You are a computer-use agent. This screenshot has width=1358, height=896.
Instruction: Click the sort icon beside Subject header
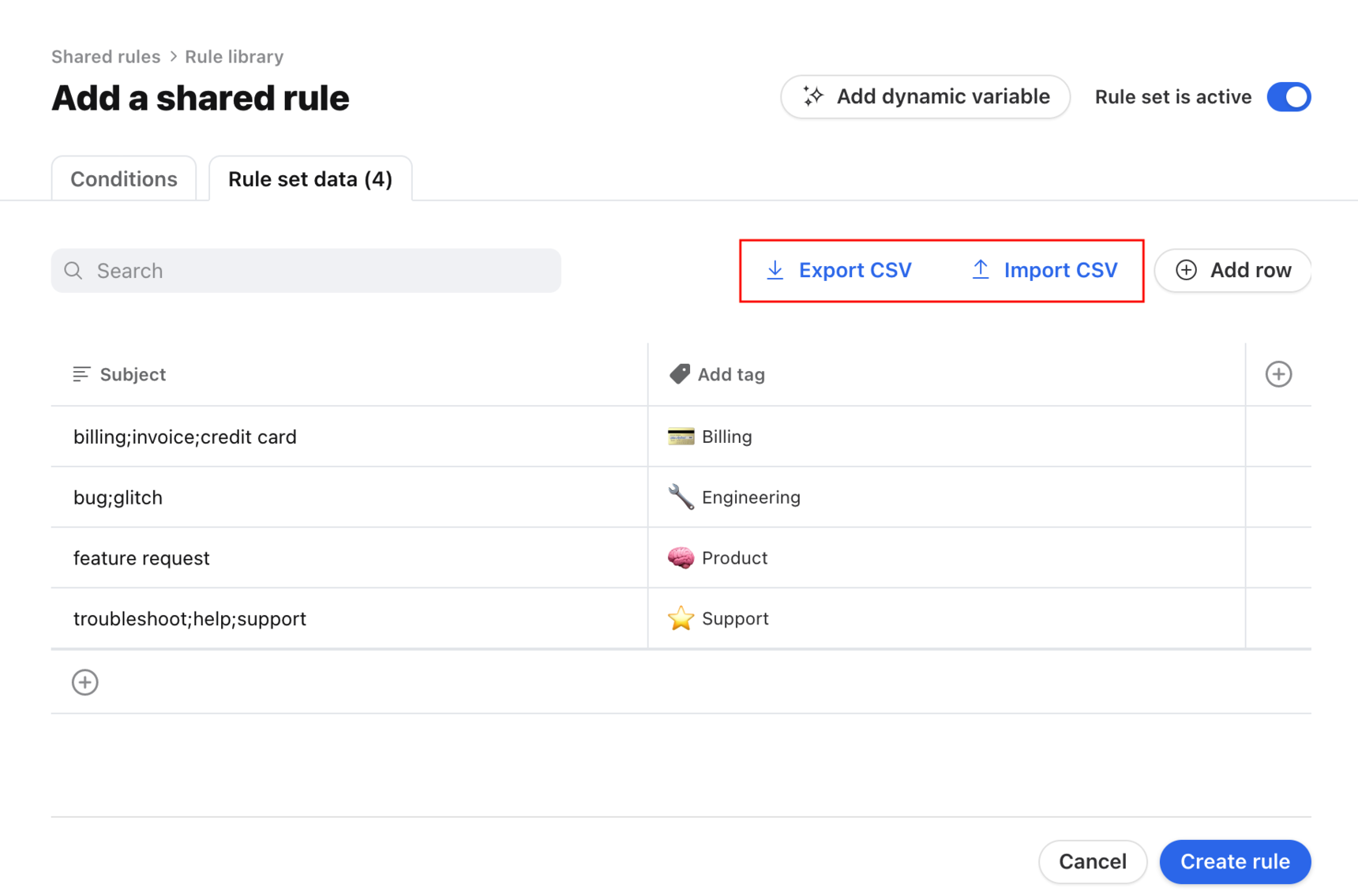[x=81, y=373]
